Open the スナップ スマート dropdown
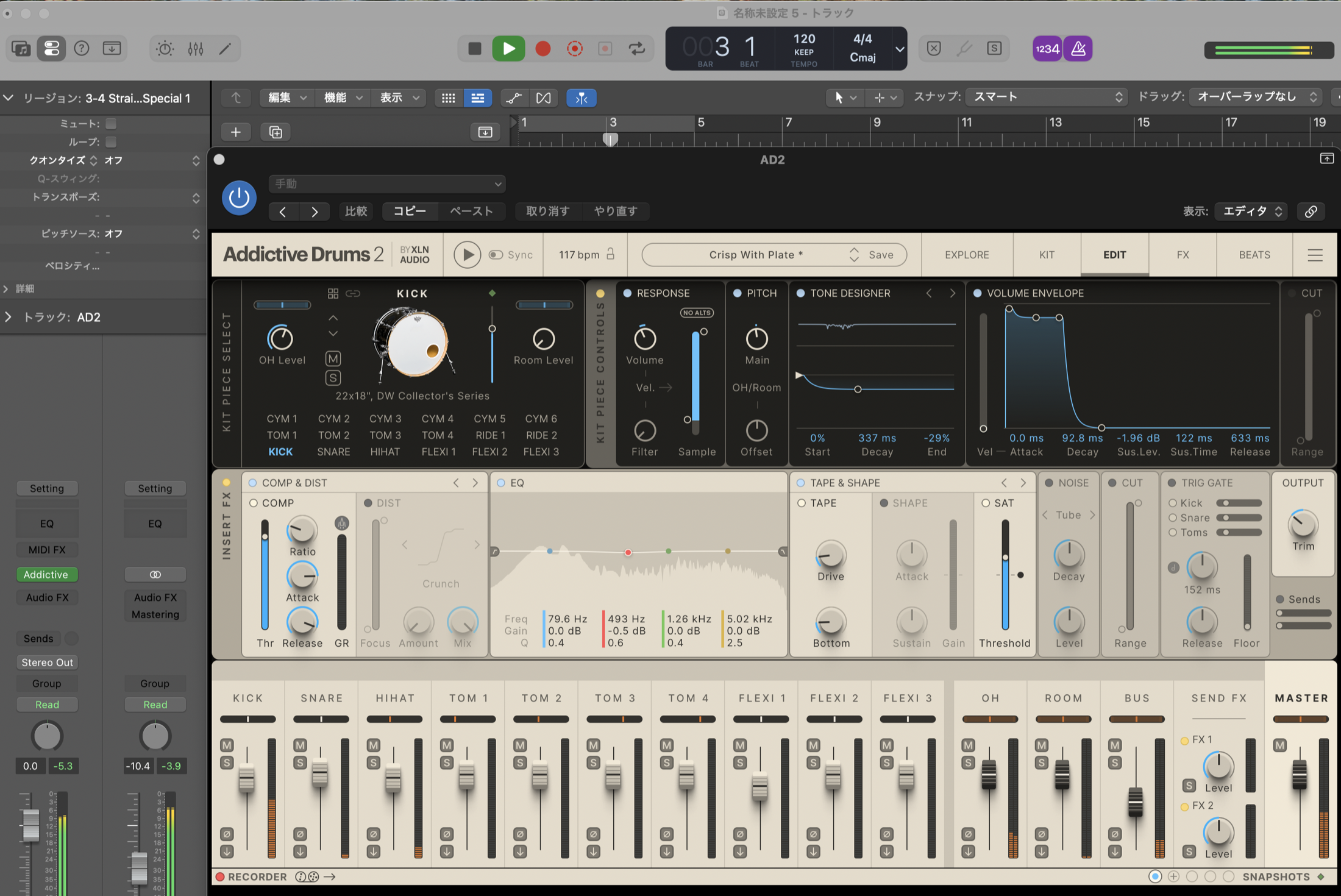Viewport: 1341px width, 896px height. click(1046, 97)
